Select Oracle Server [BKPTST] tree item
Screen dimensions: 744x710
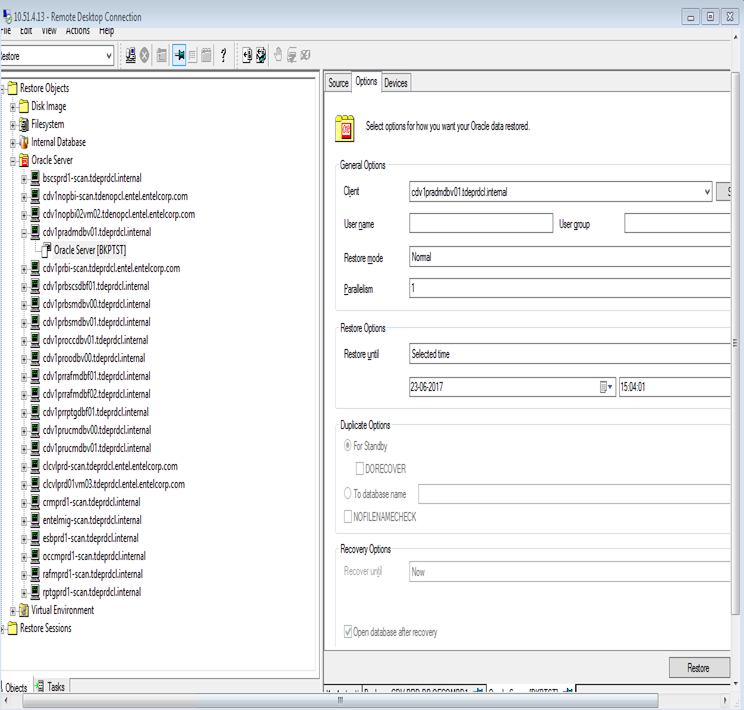90,250
